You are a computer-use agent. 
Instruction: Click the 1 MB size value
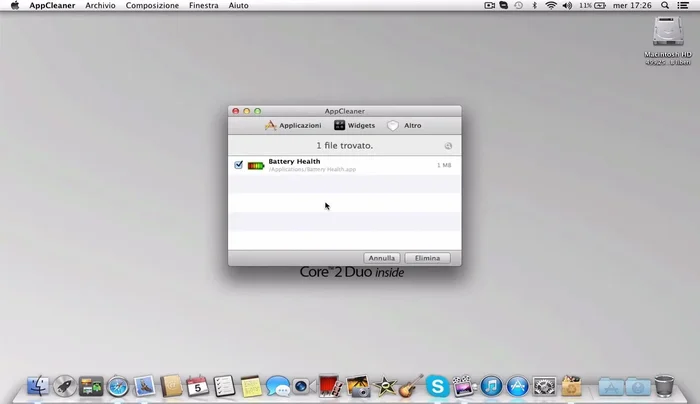[444, 165]
